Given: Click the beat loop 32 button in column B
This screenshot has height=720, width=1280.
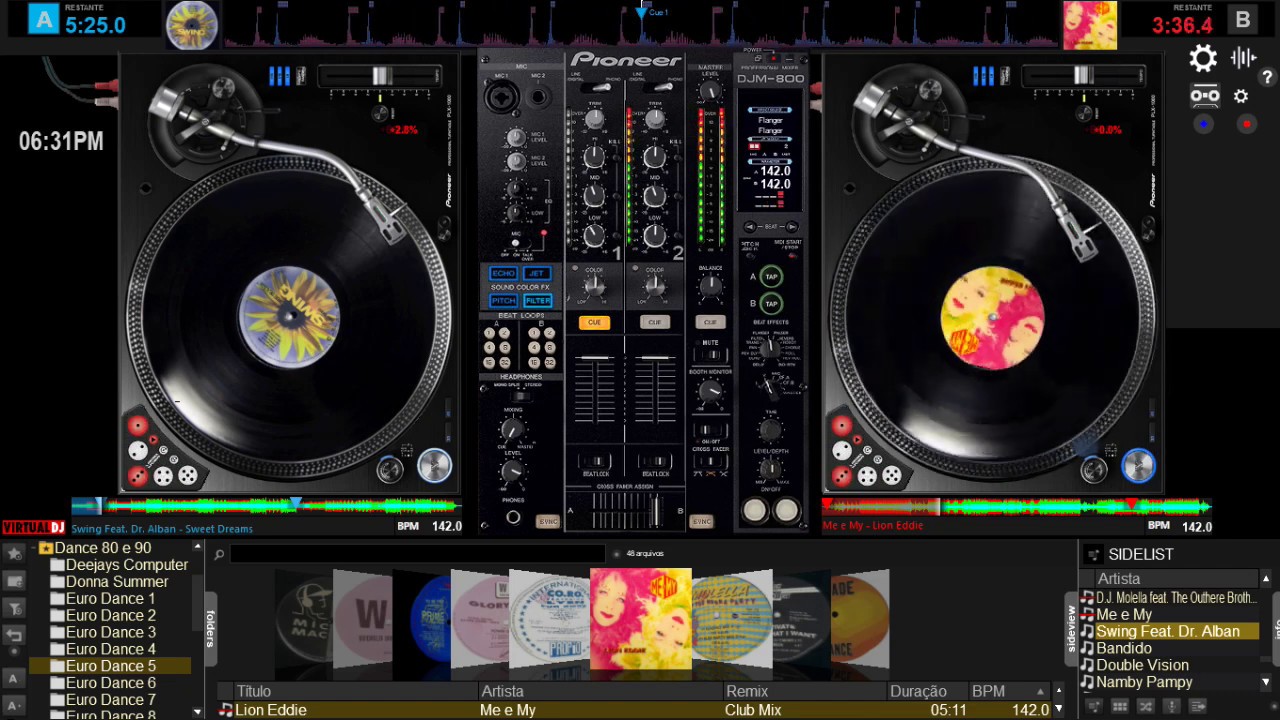Looking at the screenshot, I should (x=550, y=362).
